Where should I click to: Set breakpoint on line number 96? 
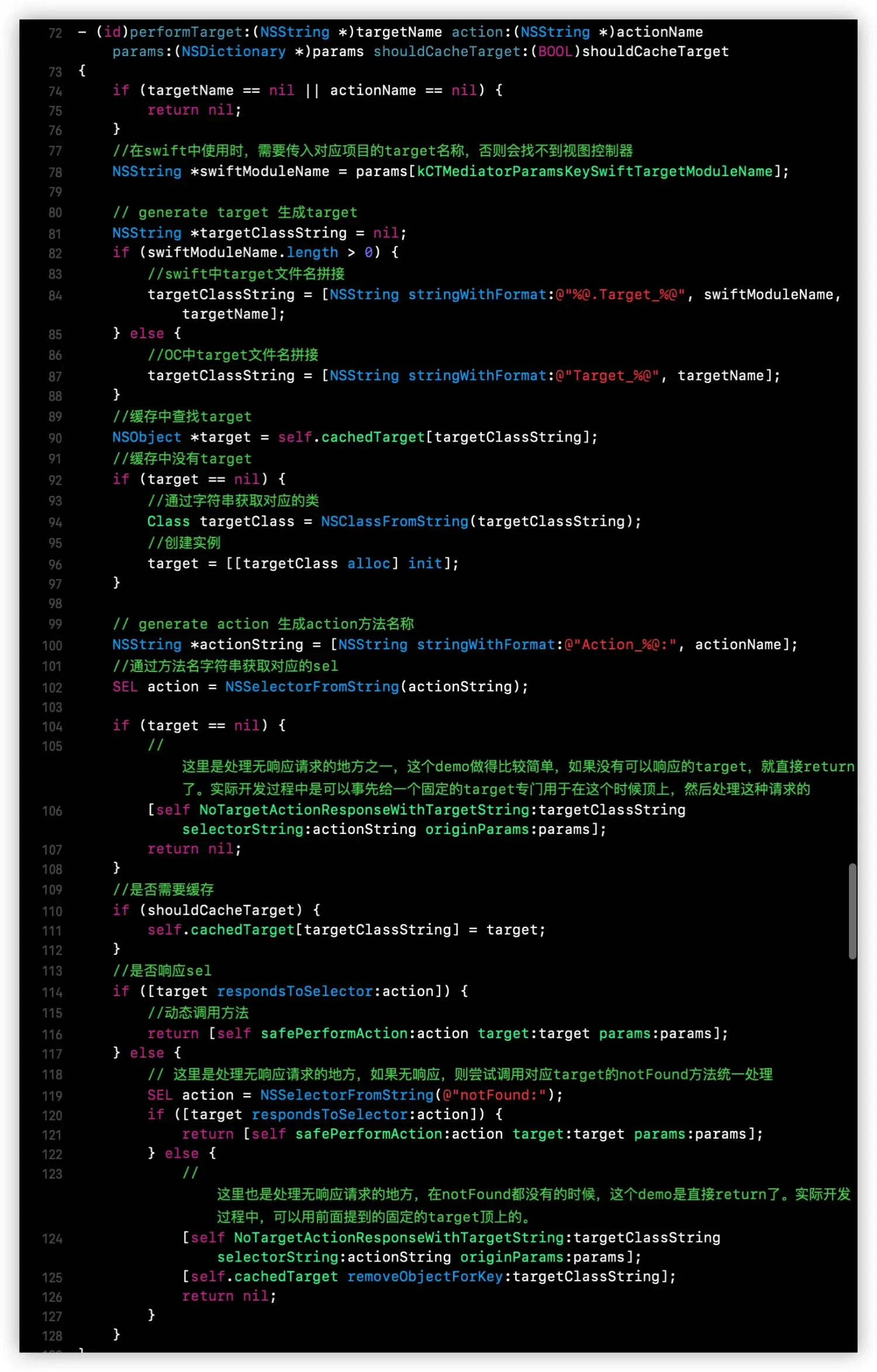click(54, 564)
